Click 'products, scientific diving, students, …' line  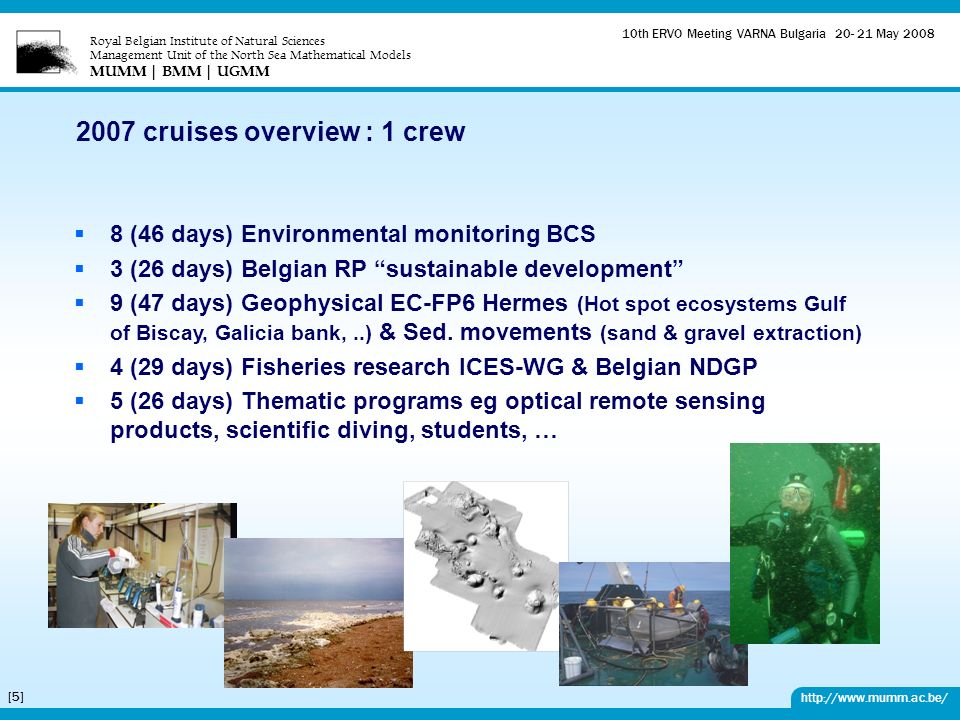(334, 430)
